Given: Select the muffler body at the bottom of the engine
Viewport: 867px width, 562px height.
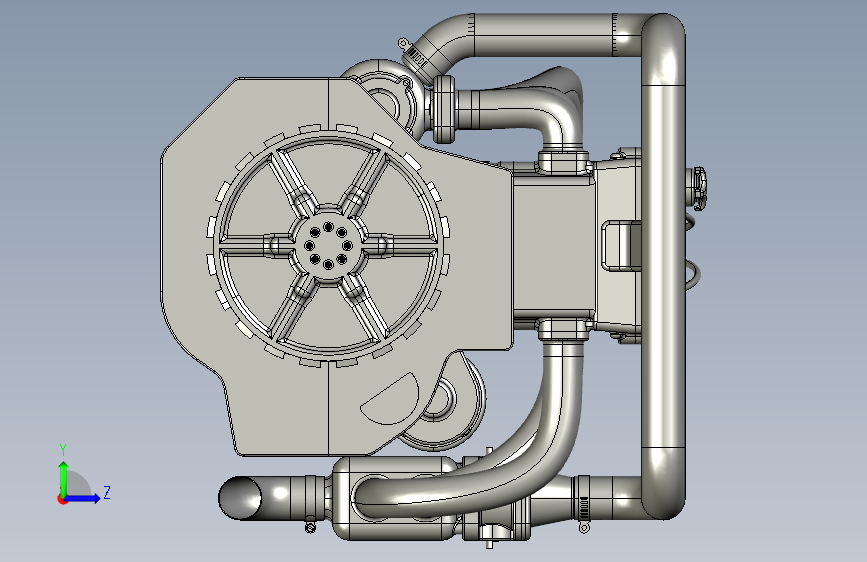Looking at the screenshot, I should [x=395, y=498].
